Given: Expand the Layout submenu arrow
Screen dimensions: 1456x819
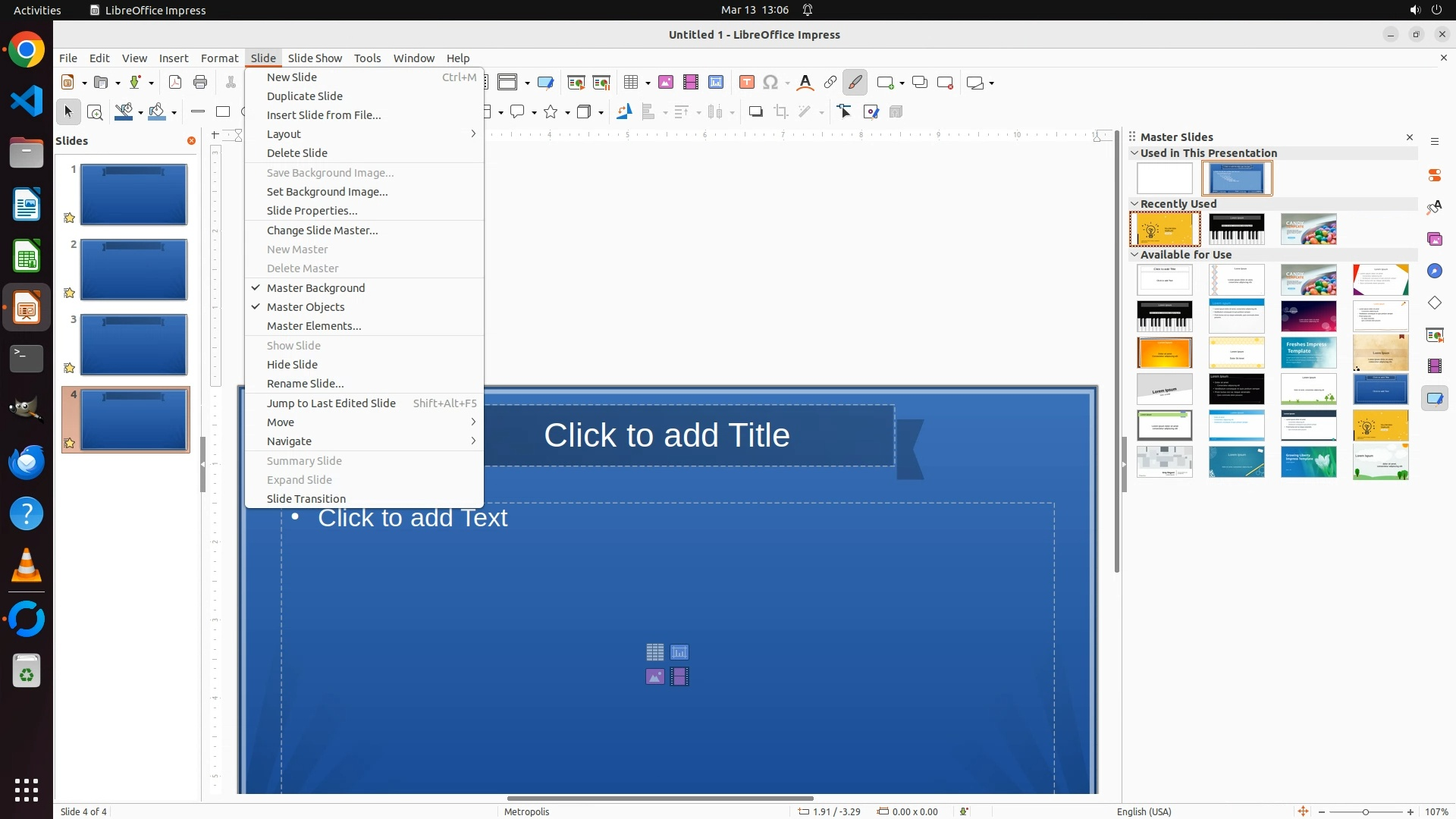Looking at the screenshot, I should pyautogui.click(x=473, y=134).
